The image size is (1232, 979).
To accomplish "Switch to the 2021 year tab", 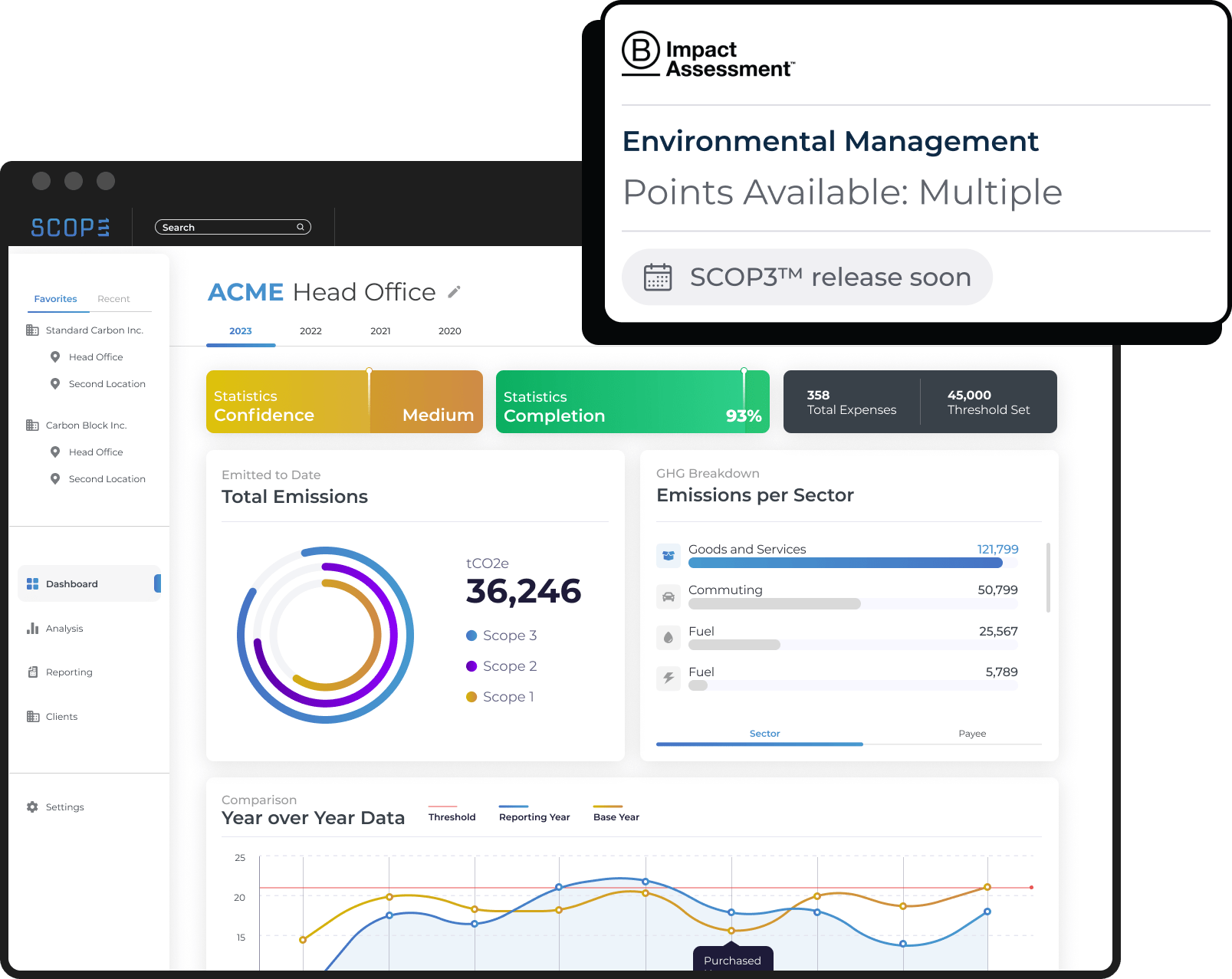I will pyautogui.click(x=380, y=331).
